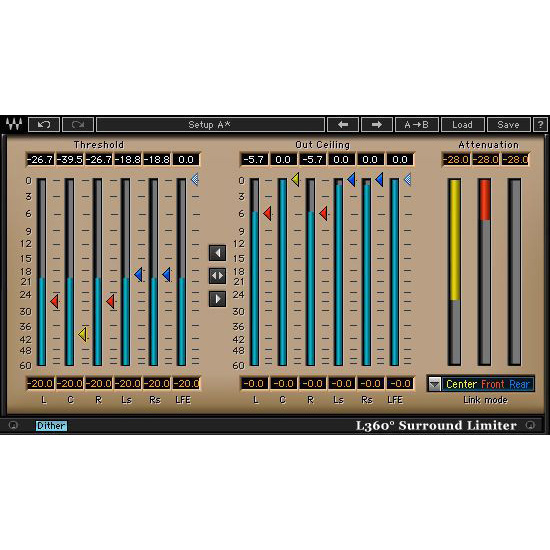Click the blue Ls threshold slider arrow
Viewport: 550px width, 550px height.
[x=139, y=274]
